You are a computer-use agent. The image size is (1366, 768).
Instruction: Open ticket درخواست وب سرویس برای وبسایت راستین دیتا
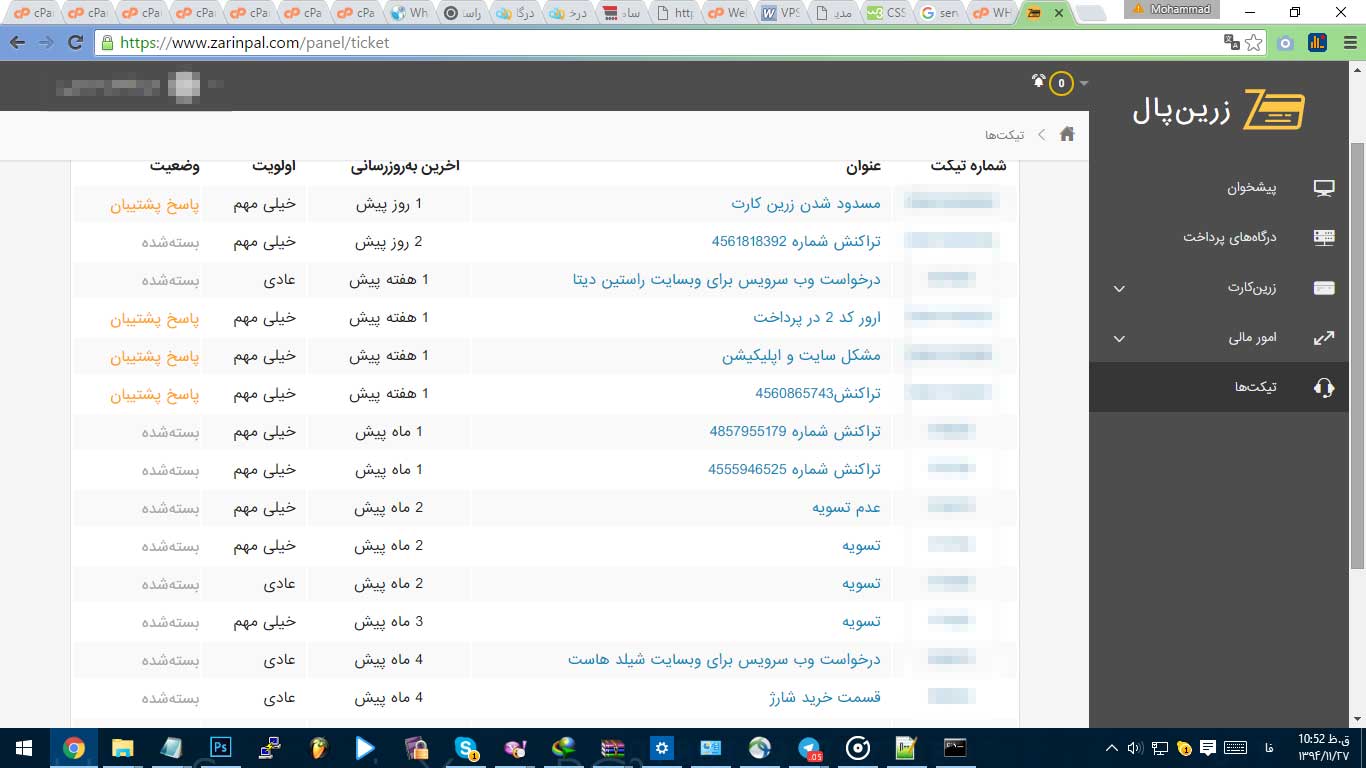(x=727, y=279)
